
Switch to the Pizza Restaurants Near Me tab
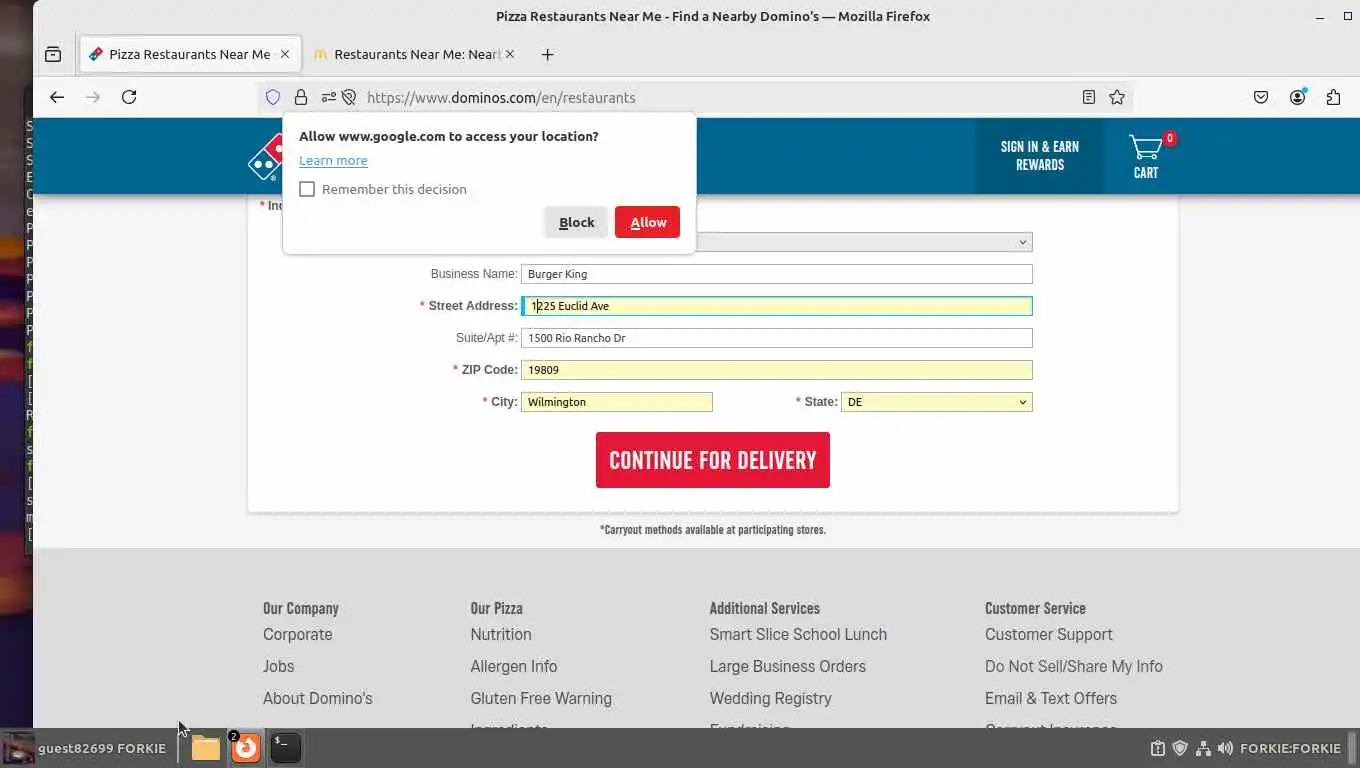point(188,55)
